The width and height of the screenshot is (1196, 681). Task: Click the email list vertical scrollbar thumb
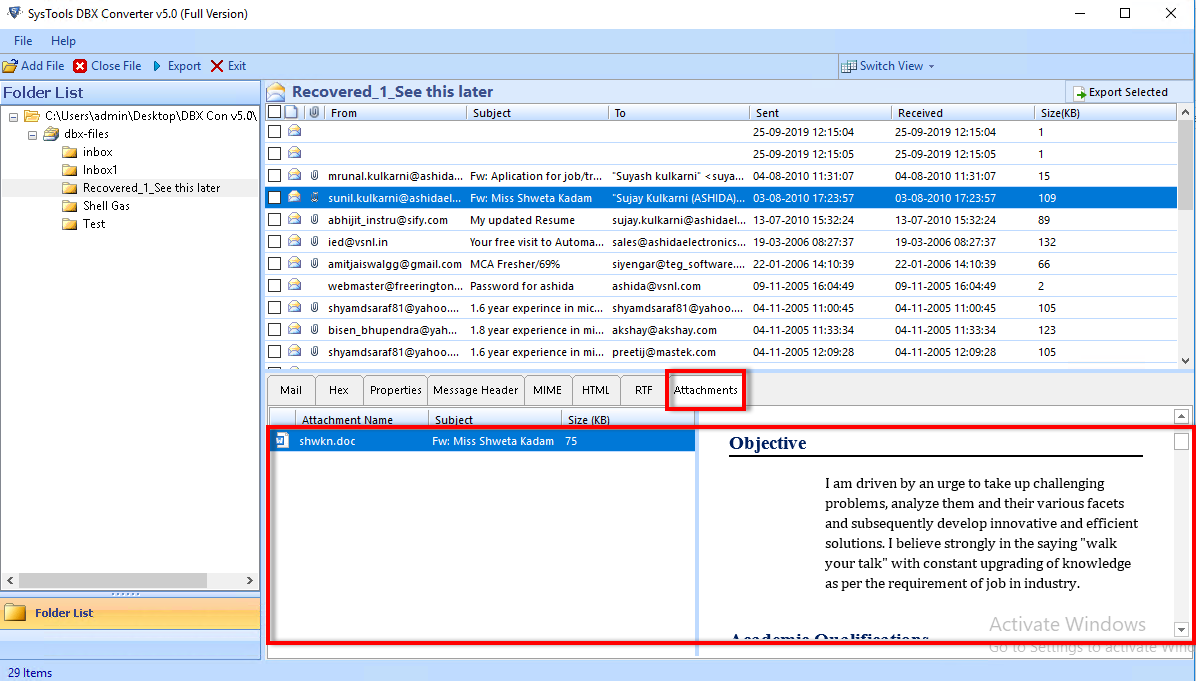pos(1185,165)
